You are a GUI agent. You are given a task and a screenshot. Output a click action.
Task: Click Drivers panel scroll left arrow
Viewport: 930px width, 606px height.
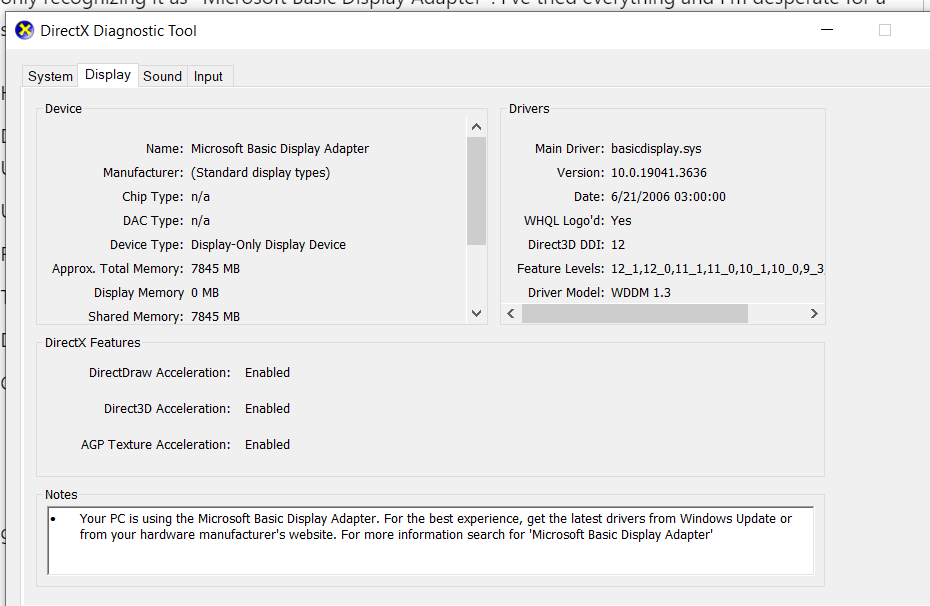(x=511, y=314)
